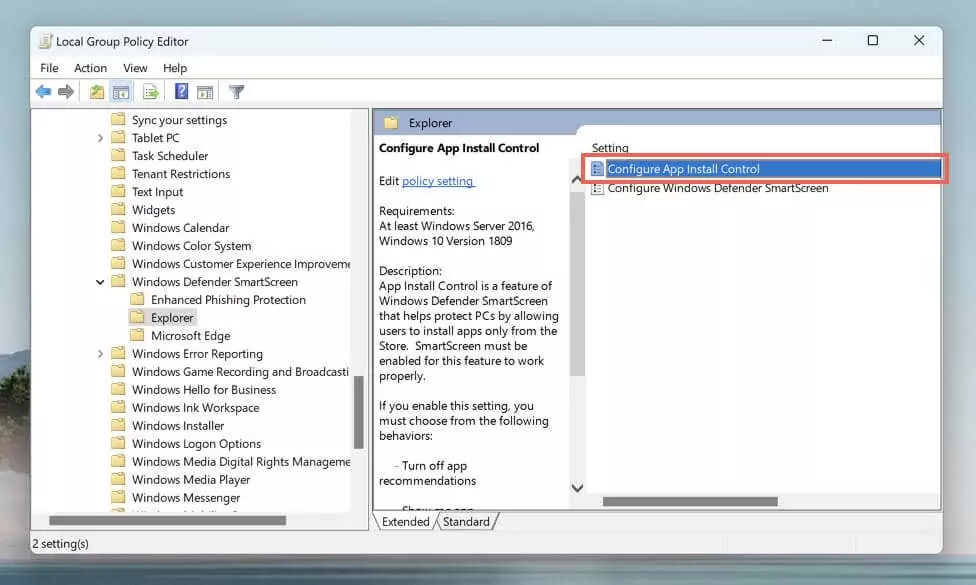Viewport: 976px width, 585px height.
Task: Select Windows Media Player folder
Action: coord(191,480)
